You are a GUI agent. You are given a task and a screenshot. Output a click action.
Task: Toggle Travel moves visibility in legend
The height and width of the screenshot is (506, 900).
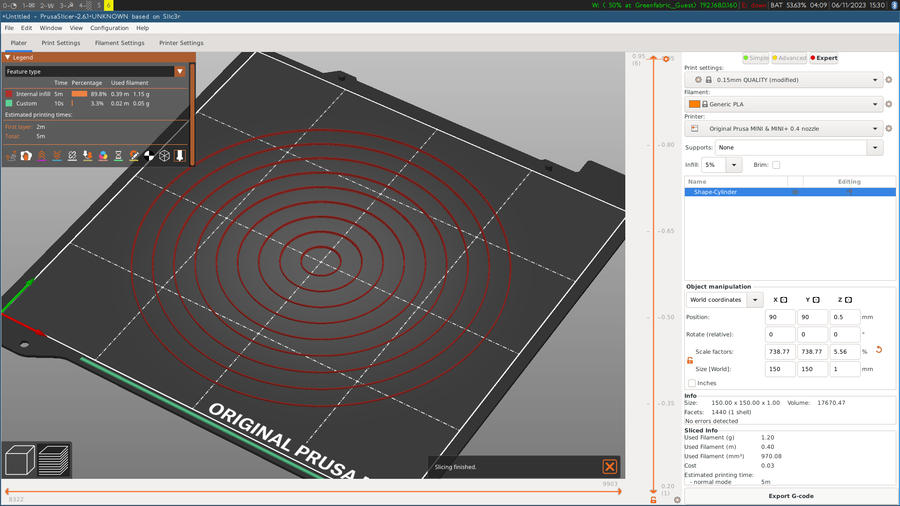pyautogui.click(x=11, y=155)
